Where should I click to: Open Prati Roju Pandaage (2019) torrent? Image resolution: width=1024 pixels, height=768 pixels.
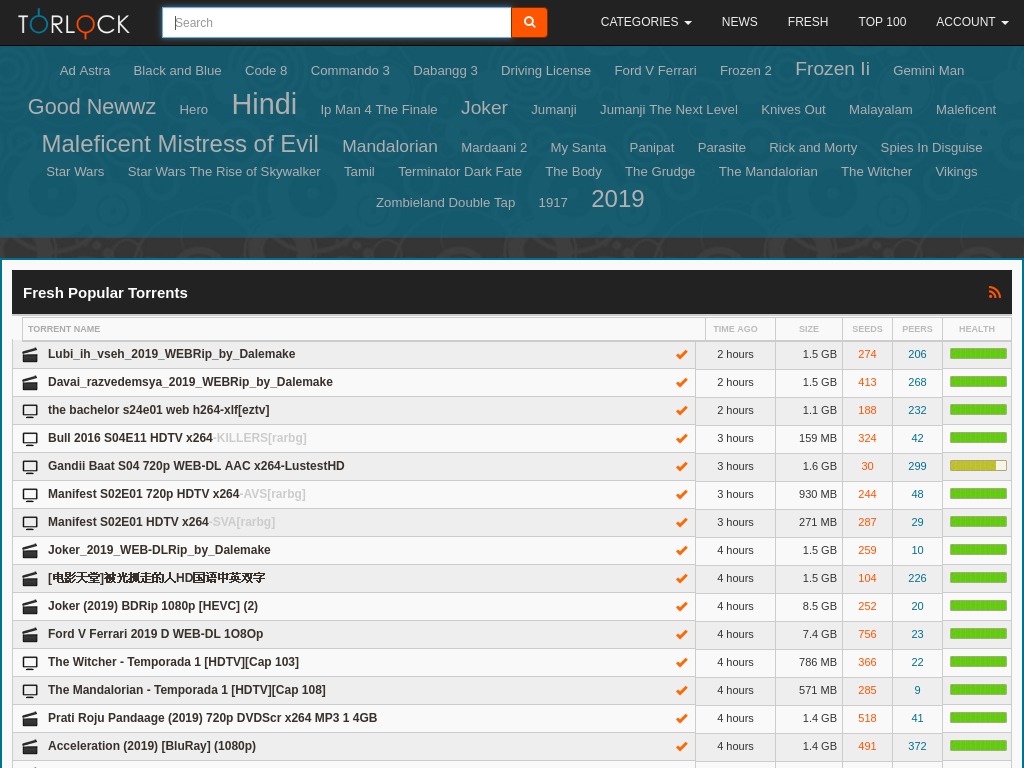tap(212, 718)
